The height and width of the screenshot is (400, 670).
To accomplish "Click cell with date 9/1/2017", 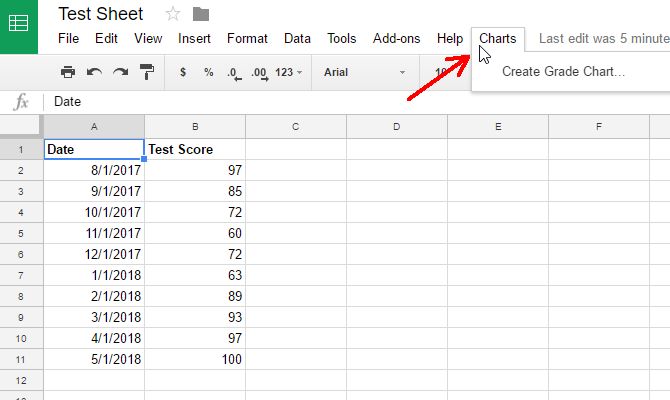I will [x=94, y=191].
